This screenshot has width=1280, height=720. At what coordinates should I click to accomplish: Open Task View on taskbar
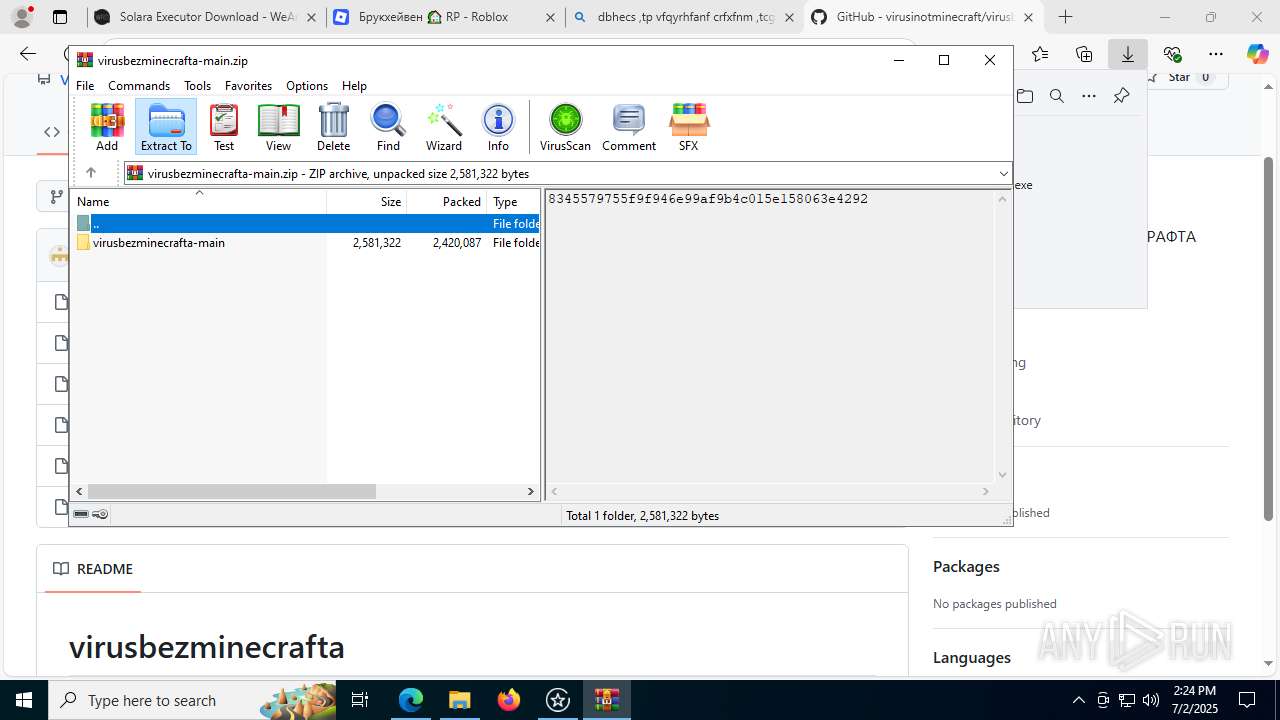[x=361, y=700]
